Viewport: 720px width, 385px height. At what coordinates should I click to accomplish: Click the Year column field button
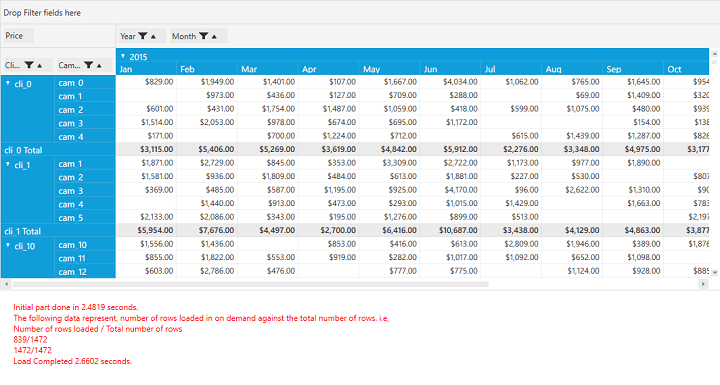click(141, 36)
